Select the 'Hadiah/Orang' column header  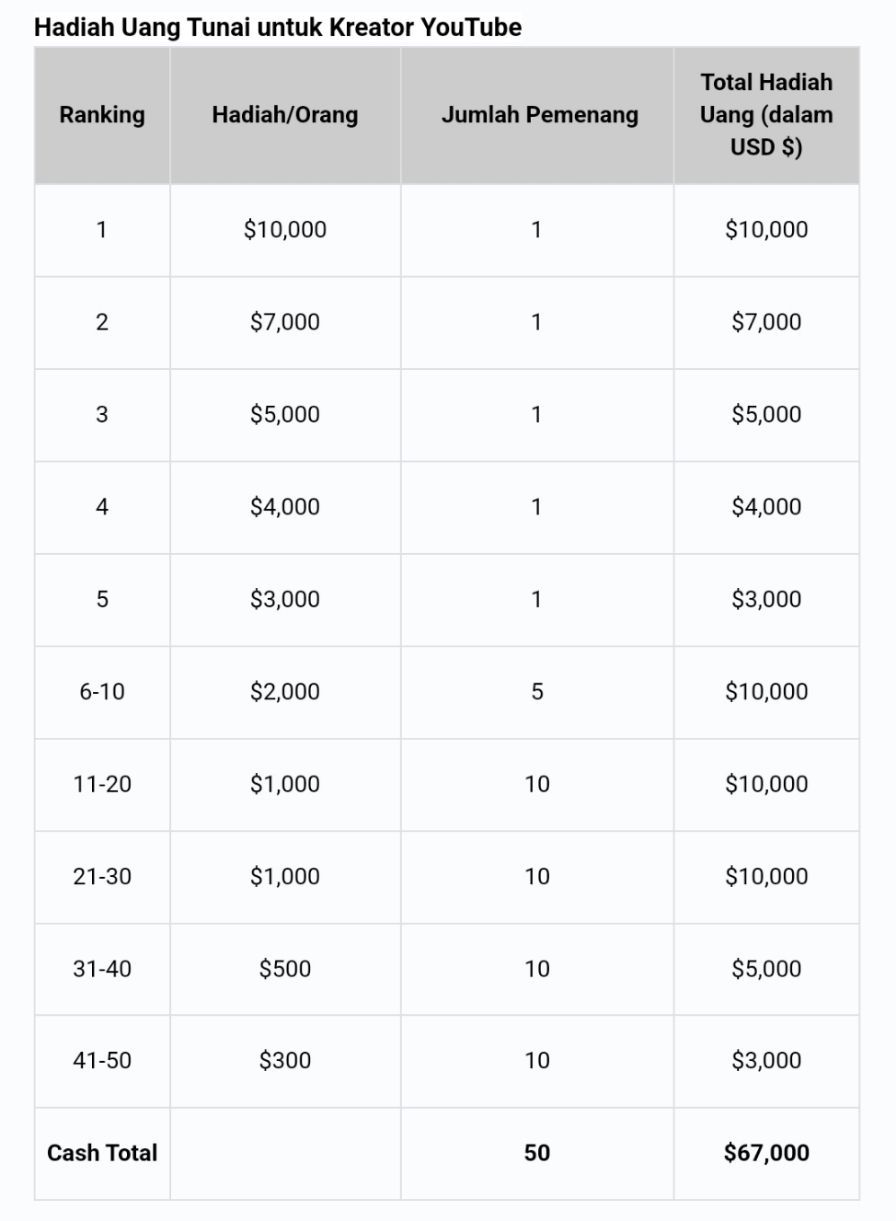[x=285, y=115]
